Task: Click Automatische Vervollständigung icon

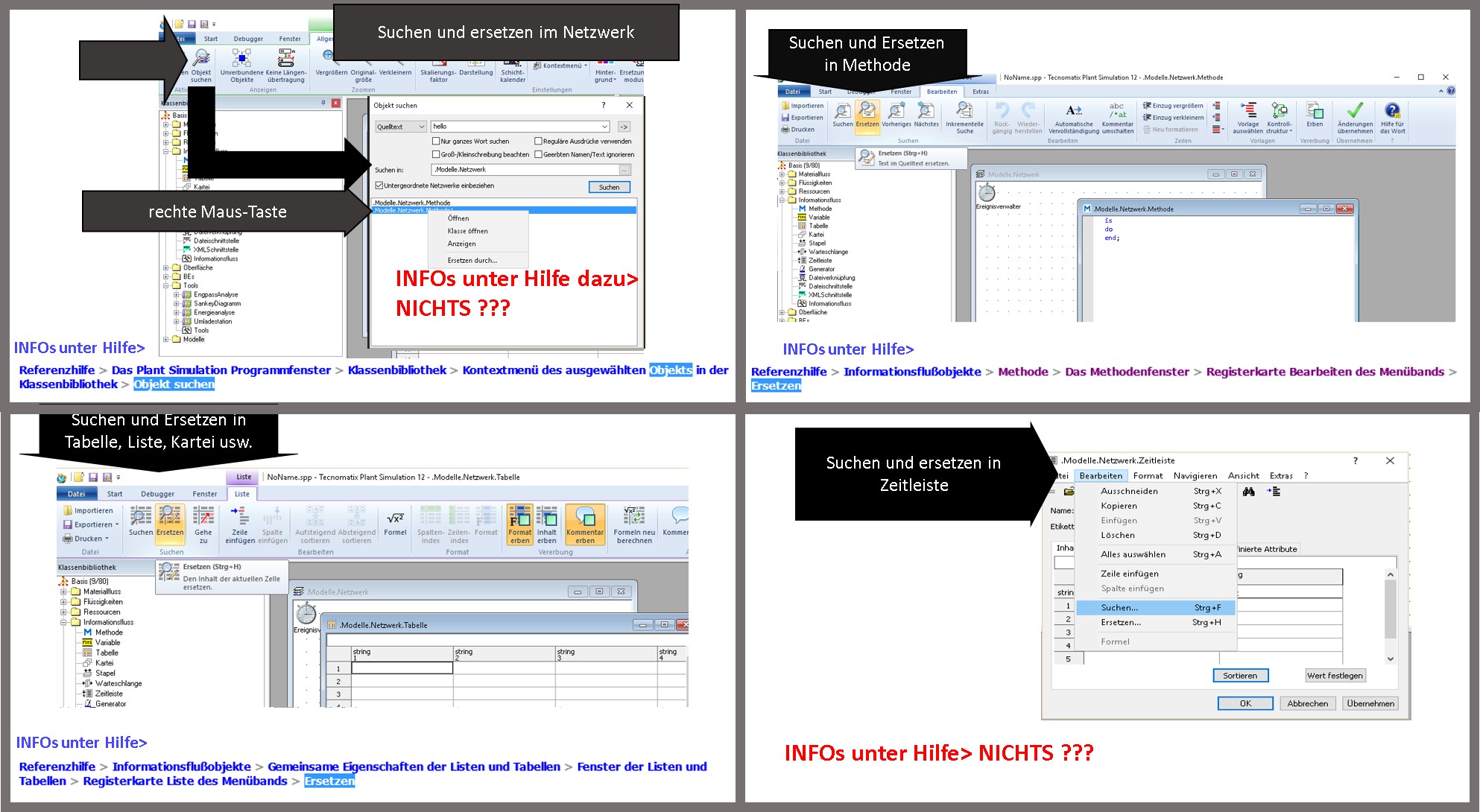Action: point(1074,118)
